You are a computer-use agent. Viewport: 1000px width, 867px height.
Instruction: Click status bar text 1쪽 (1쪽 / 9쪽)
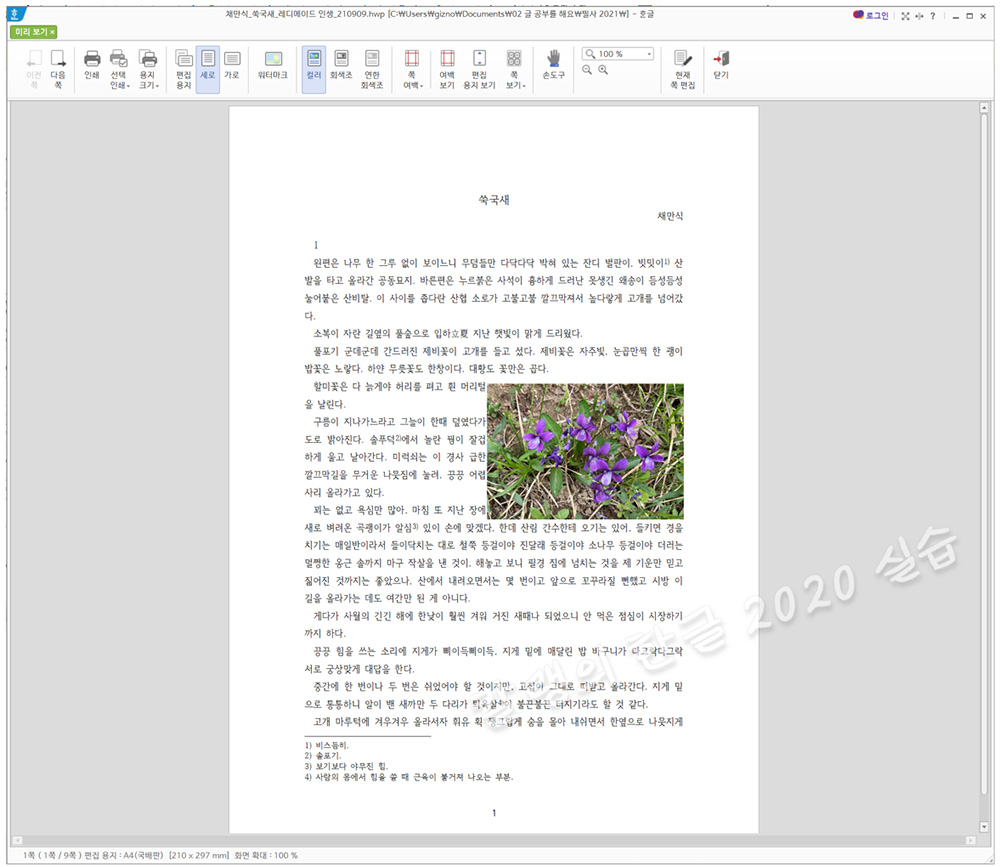tap(53, 855)
